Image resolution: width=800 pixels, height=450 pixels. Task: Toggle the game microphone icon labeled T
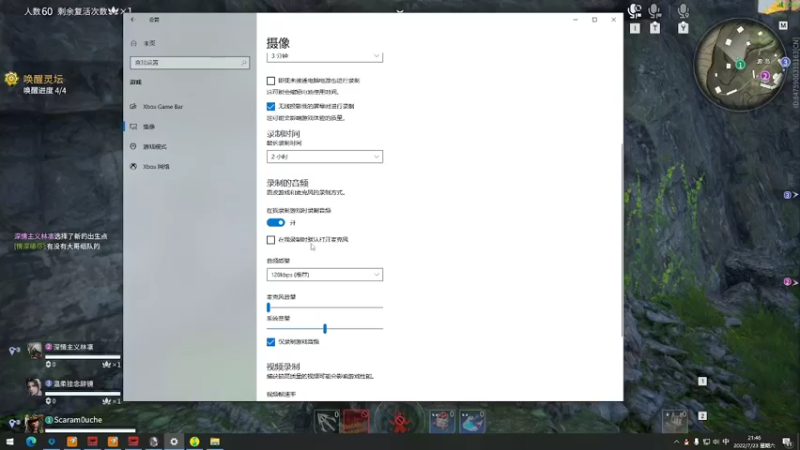[655, 11]
